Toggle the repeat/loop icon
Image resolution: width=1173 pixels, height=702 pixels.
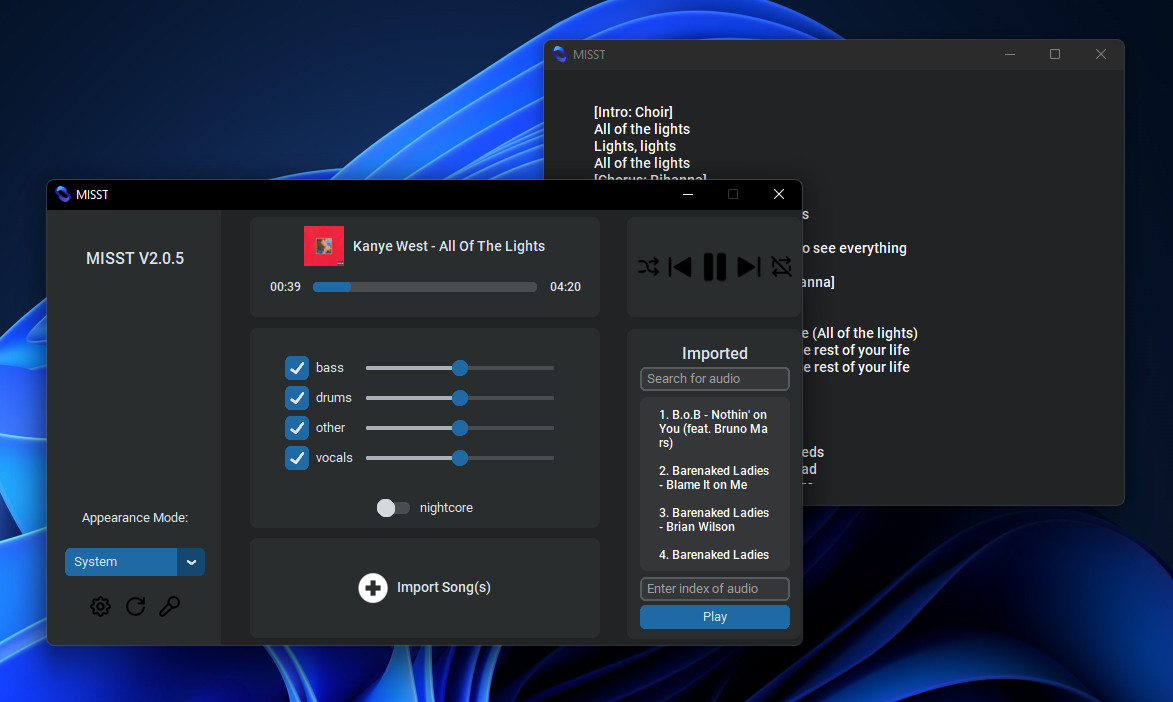(781, 266)
